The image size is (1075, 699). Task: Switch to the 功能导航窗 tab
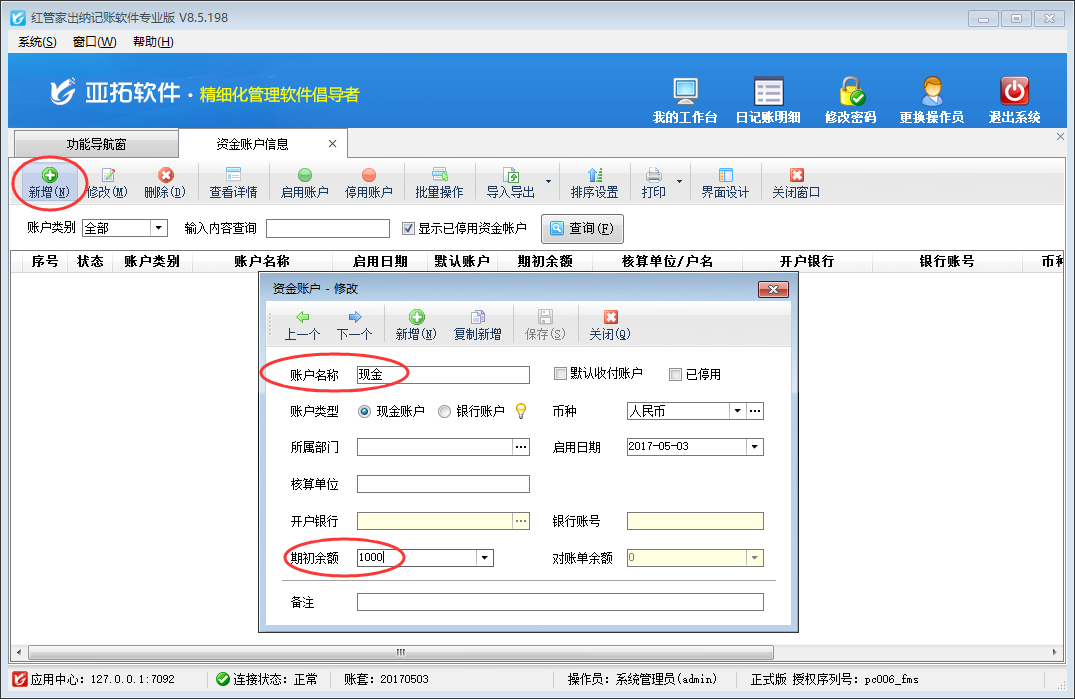click(x=96, y=144)
